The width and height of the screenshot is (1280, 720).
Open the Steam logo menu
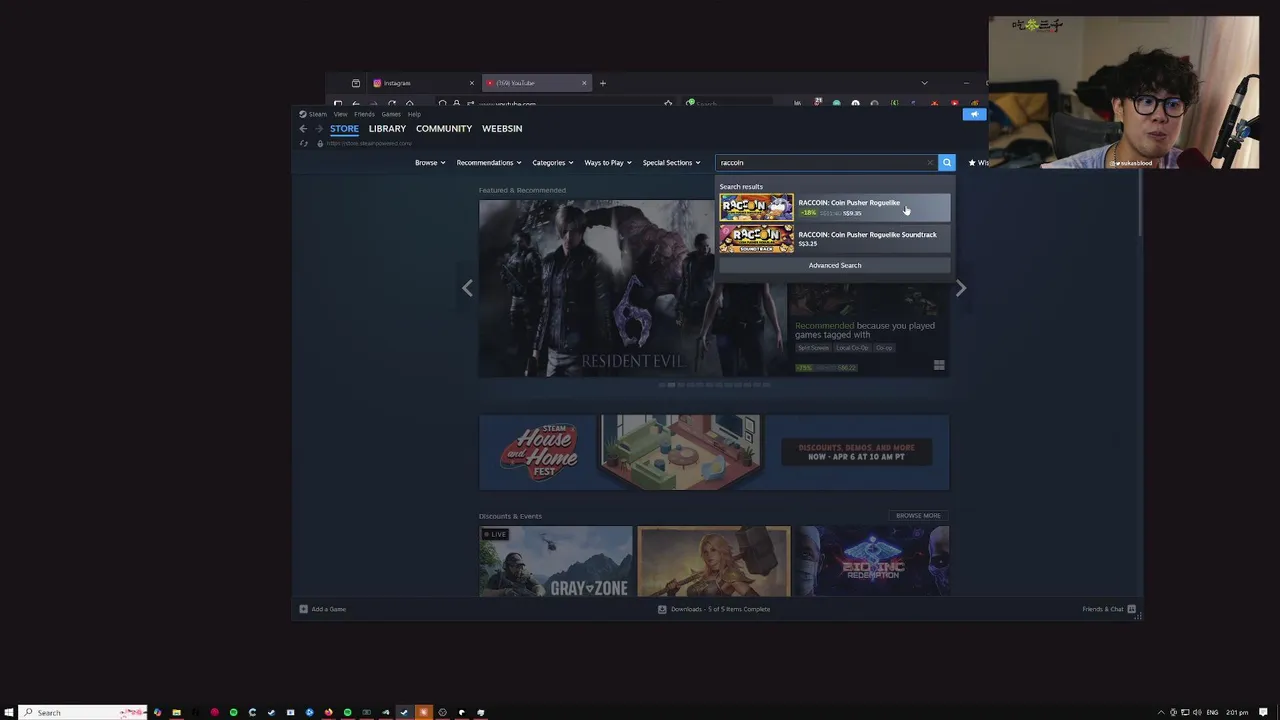point(313,114)
